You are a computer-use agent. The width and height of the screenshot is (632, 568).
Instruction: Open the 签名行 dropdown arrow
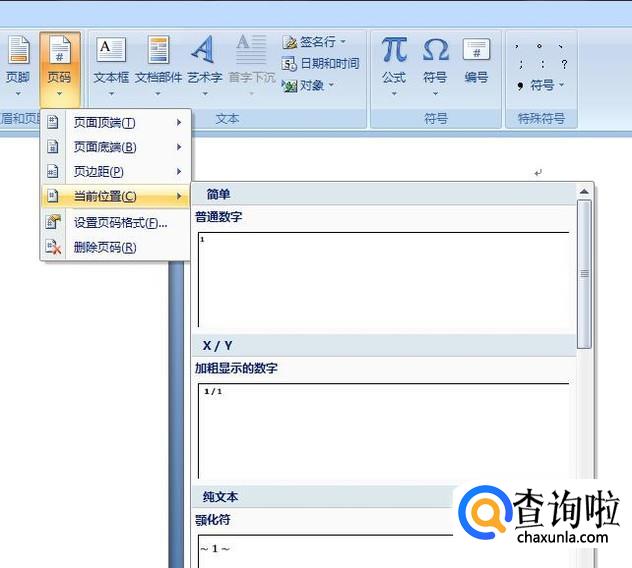pyautogui.click(x=343, y=42)
